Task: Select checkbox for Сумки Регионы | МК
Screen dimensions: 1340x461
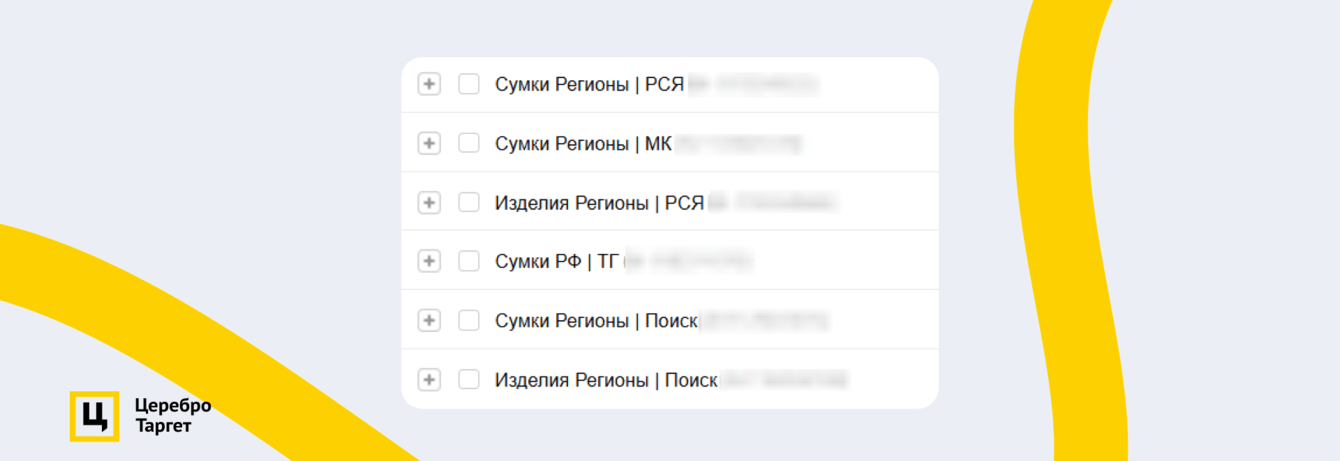Action: pos(469,143)
